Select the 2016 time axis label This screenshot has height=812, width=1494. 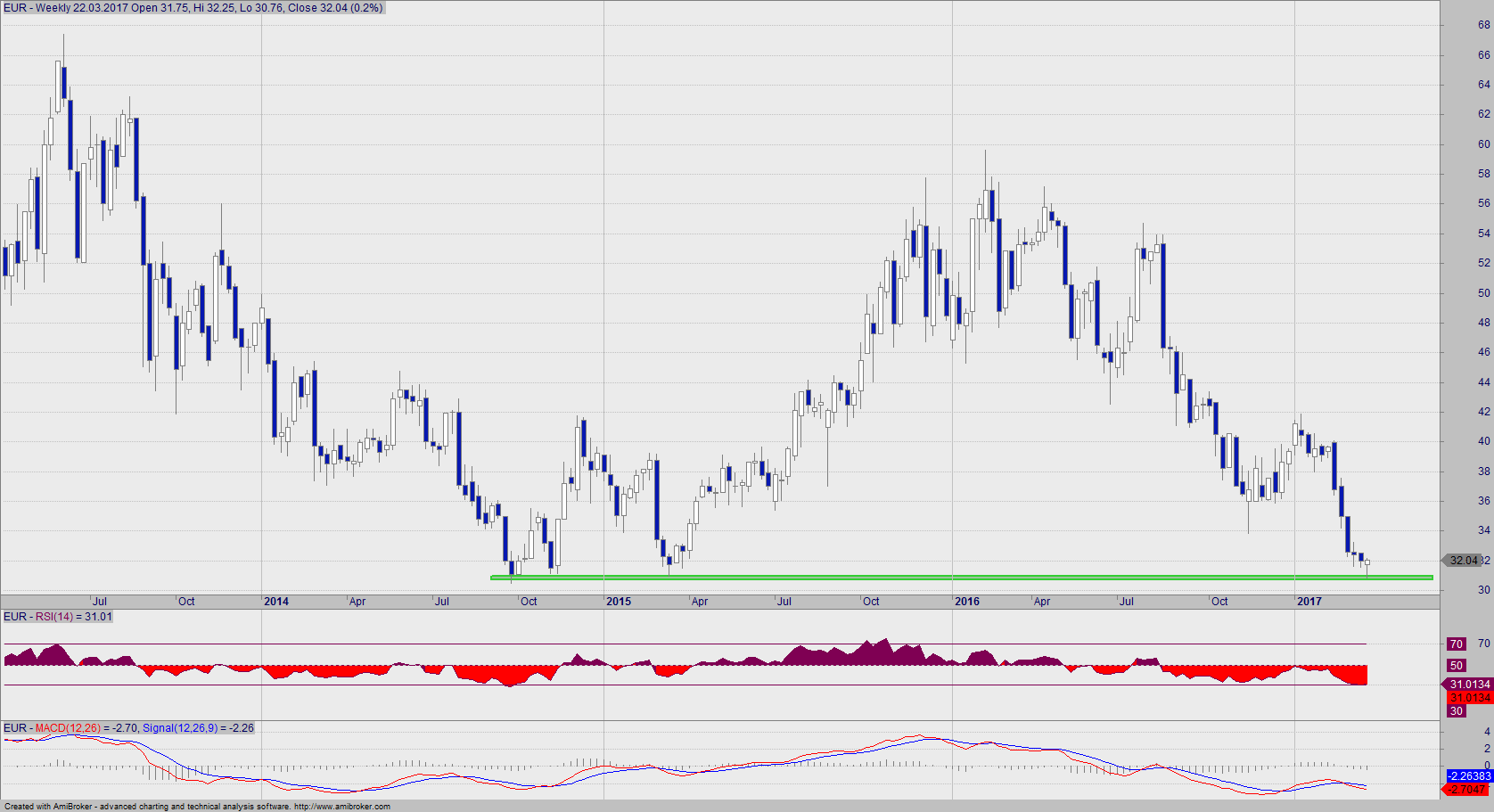click(967, 602)
